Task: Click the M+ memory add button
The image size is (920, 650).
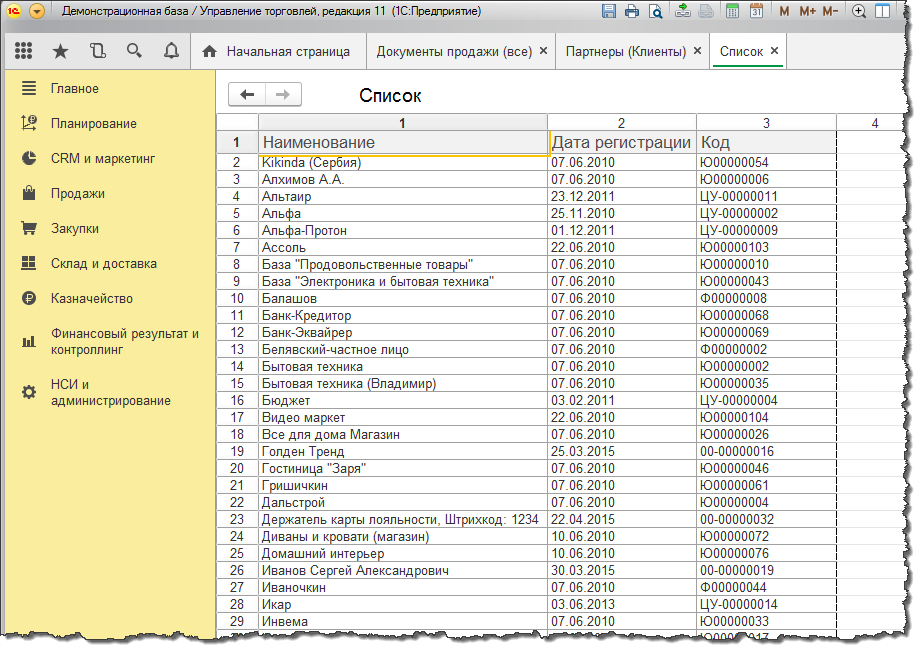Action: pyautogui.click(x=807, y=11)
